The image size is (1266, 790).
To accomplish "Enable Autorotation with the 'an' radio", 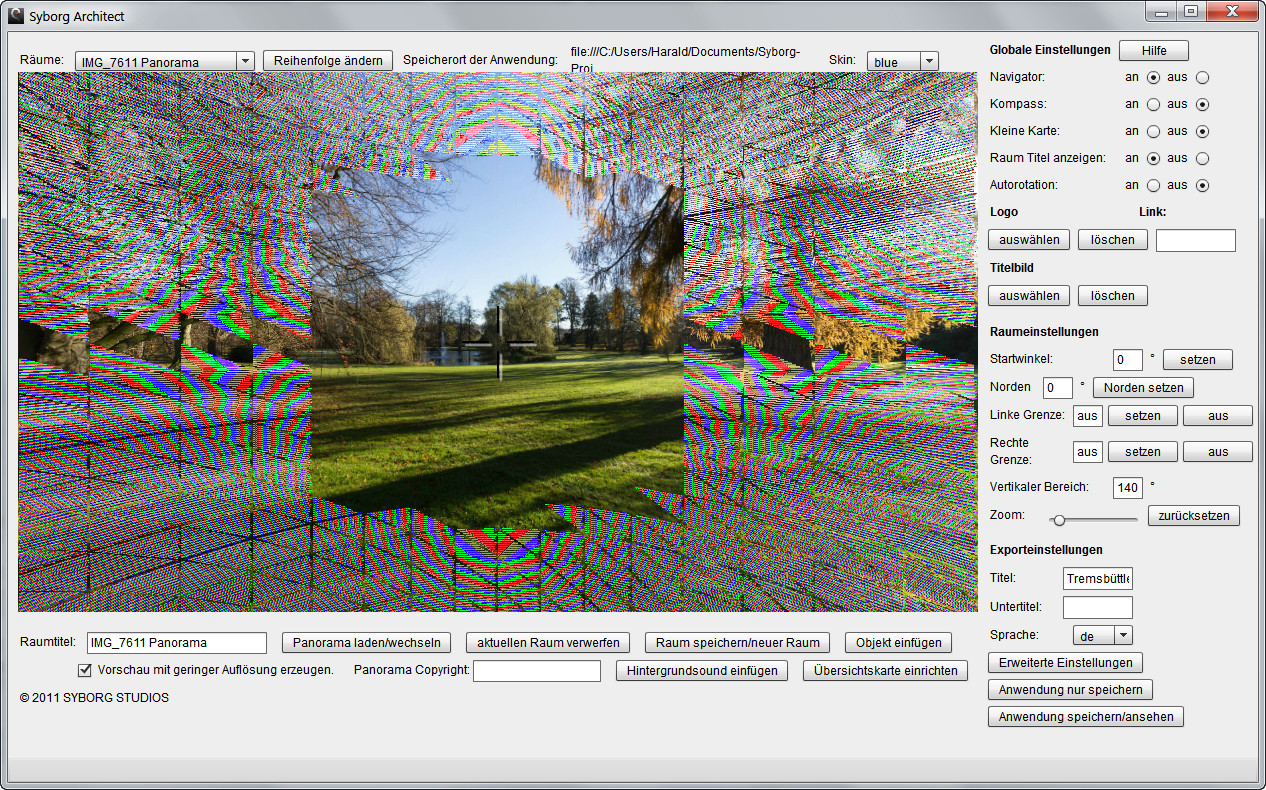I will [x=1153, y=185].
